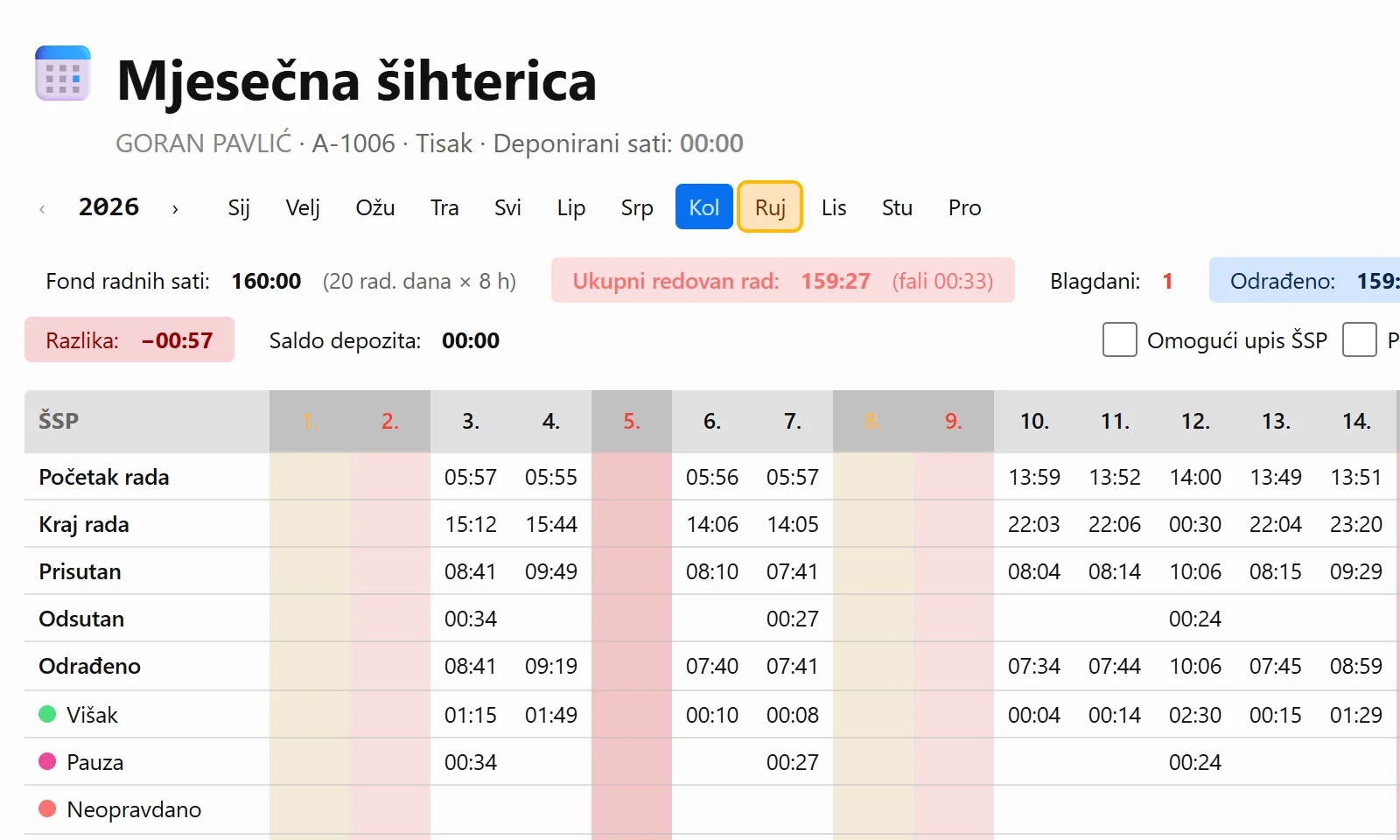Click Odsutan cell 00:27 for day 7
The width and height of the screenshot is (1400, 840).
(793, 619)
